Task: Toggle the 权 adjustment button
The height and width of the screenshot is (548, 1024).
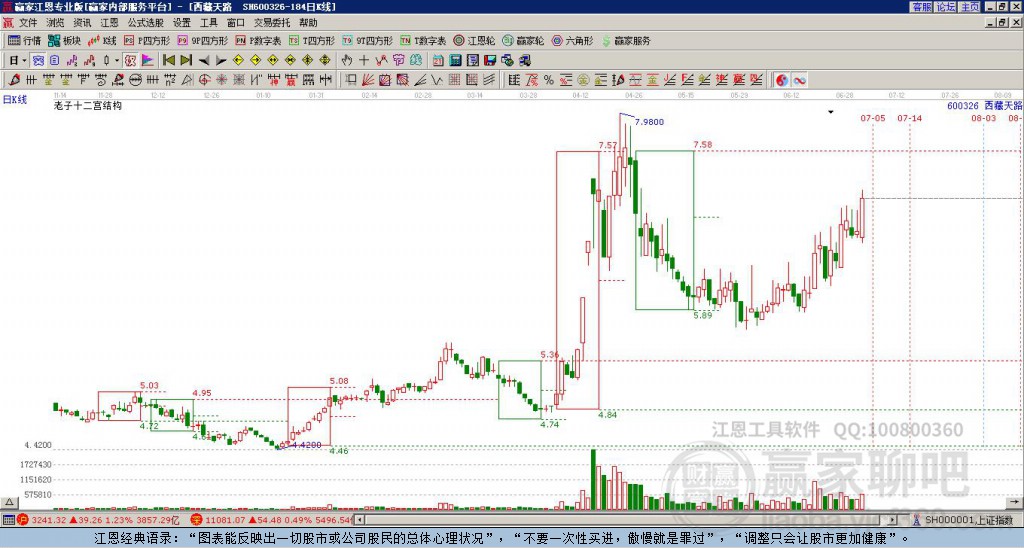Action: click(130, 60)
